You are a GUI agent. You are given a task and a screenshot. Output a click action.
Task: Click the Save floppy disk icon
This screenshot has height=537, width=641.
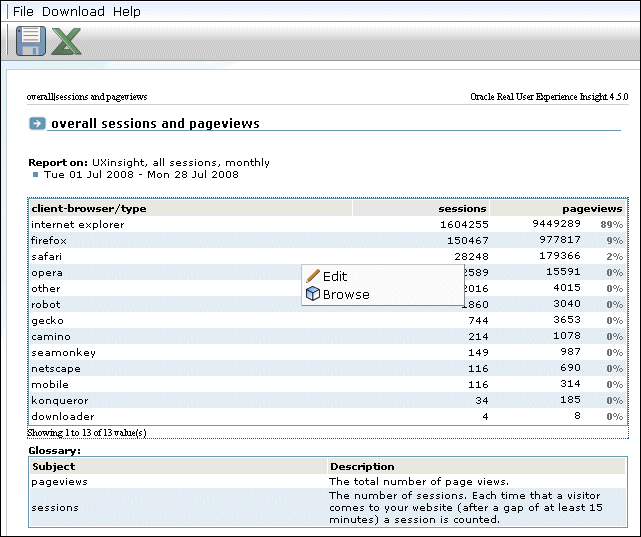tap(31, 41)
